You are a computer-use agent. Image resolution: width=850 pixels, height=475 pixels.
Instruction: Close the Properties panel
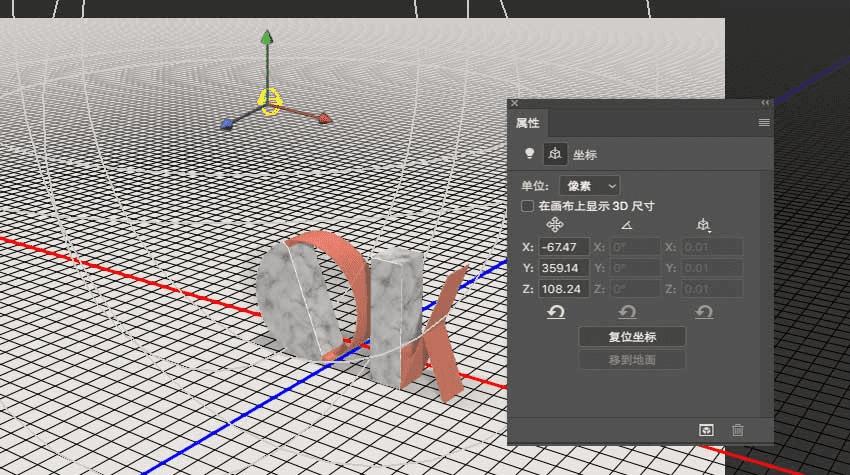[514, 103]
